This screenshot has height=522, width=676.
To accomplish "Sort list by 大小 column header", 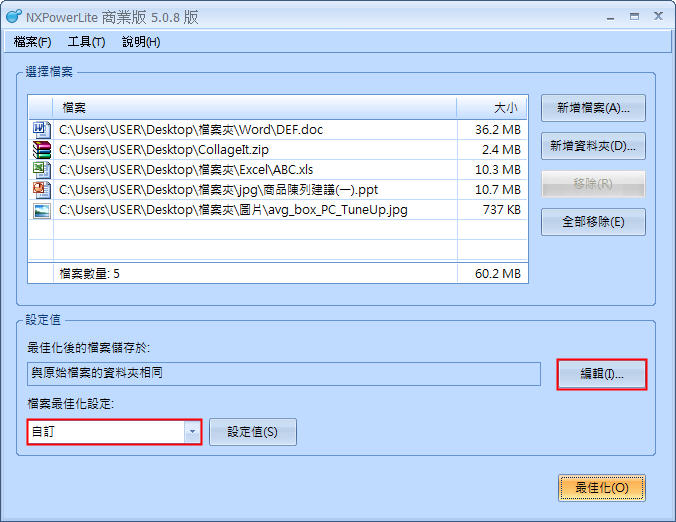I will (x=492, y=107).
